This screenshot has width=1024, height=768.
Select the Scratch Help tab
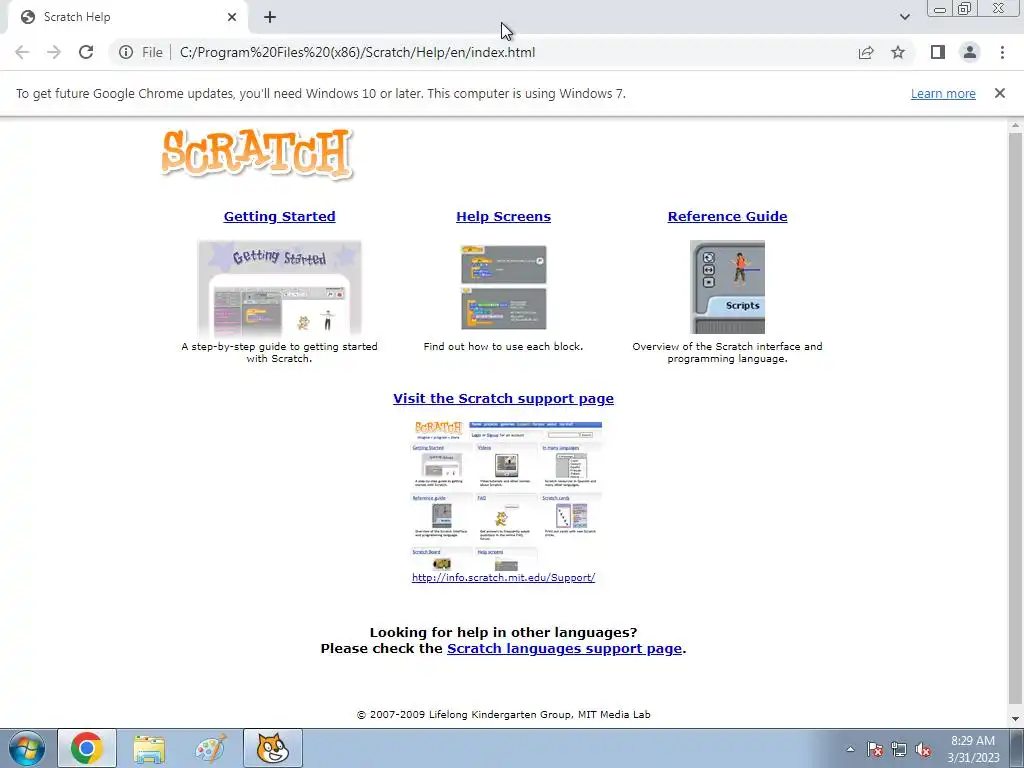coord(128,17)
